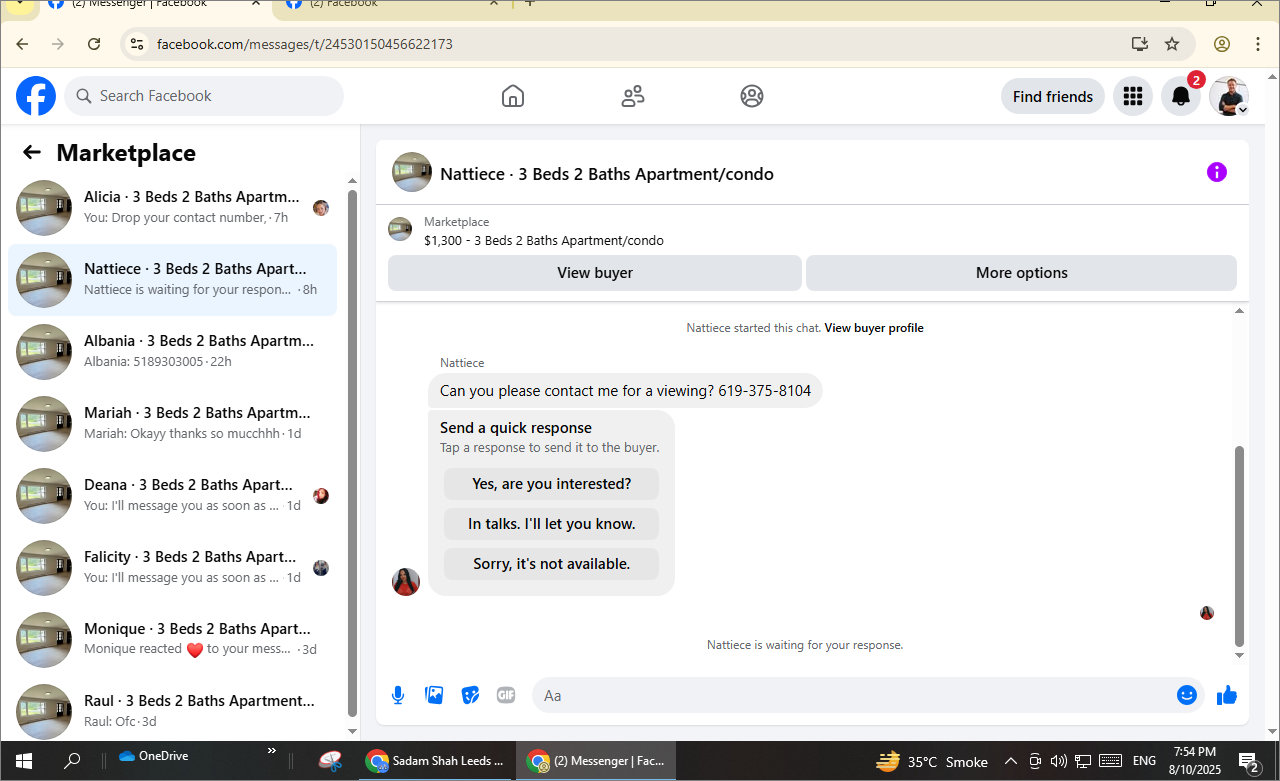Click the install app icon in address bar
Image resolution: width=1280 pixels, height=781 pixels.
click(x=1139, y=44)
